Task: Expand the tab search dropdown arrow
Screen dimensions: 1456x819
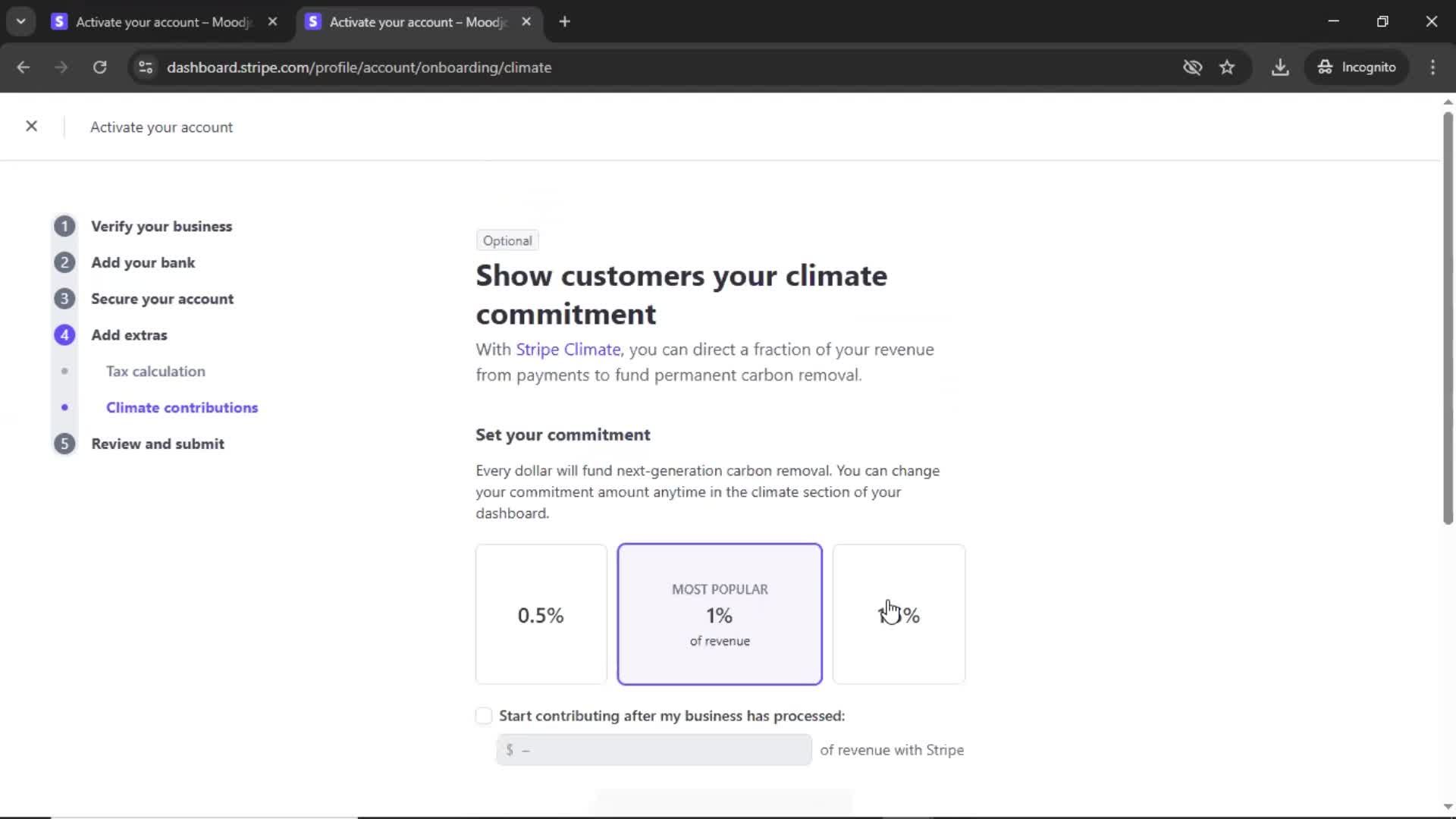Action: (x=20, y=22)
